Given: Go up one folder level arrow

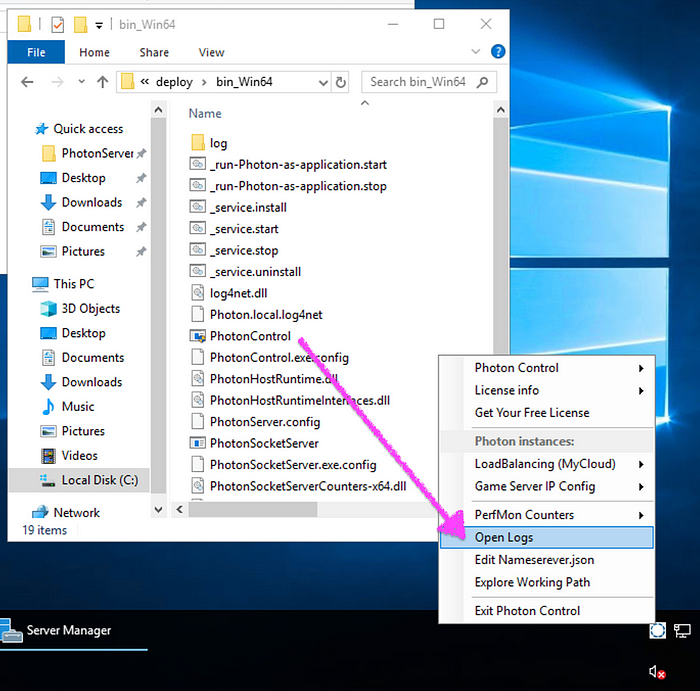Looking at the screenshot, I should 103,82.
